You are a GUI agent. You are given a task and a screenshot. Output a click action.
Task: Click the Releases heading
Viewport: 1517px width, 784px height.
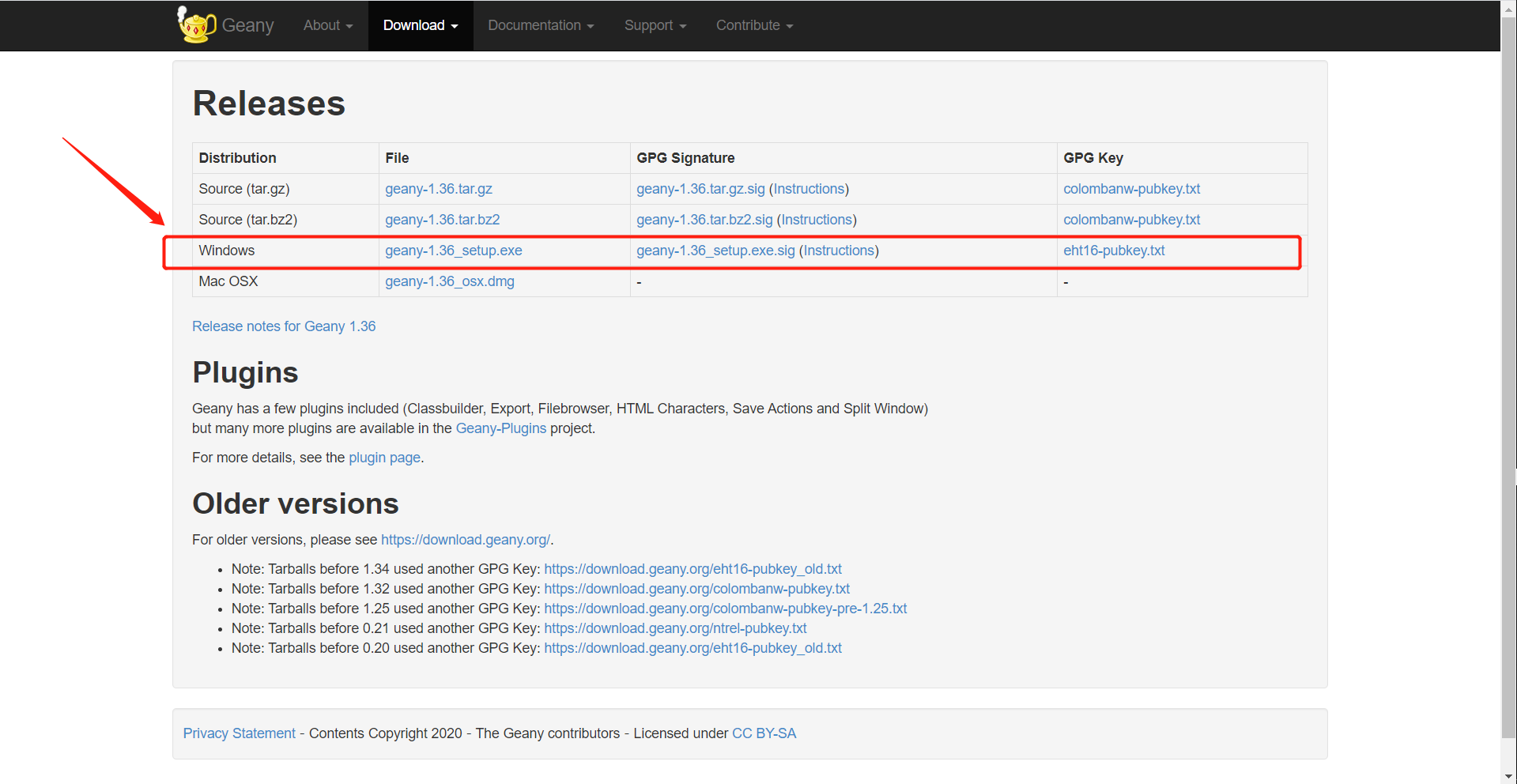pyautogui.click(x=269, y=104)
